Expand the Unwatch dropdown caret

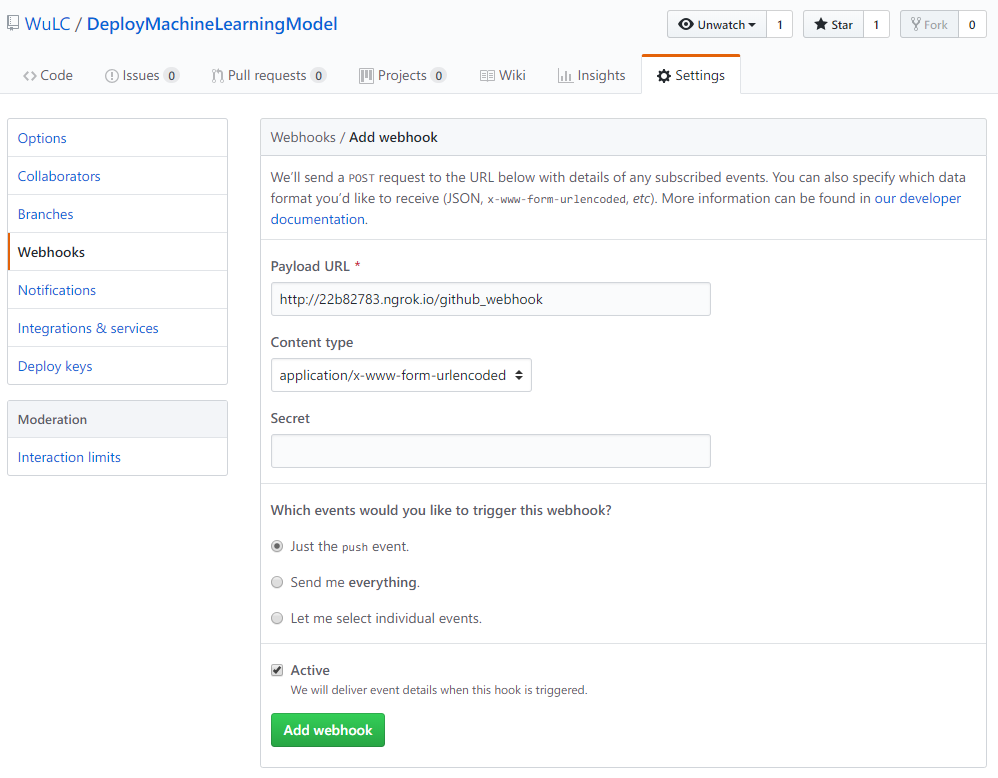coord(752,25)
